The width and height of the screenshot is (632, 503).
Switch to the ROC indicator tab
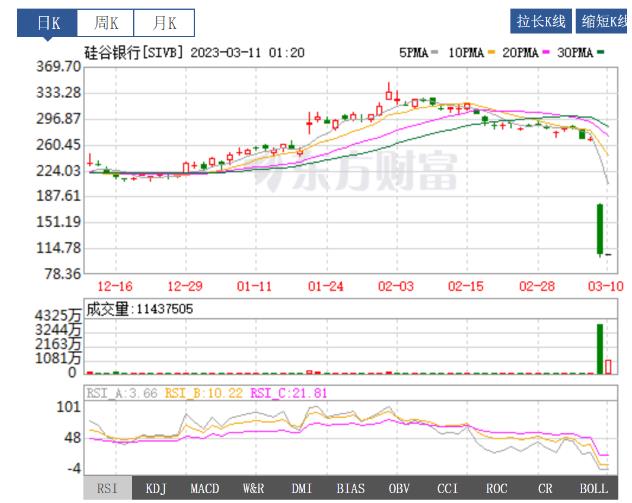click(x=496, y=488)
